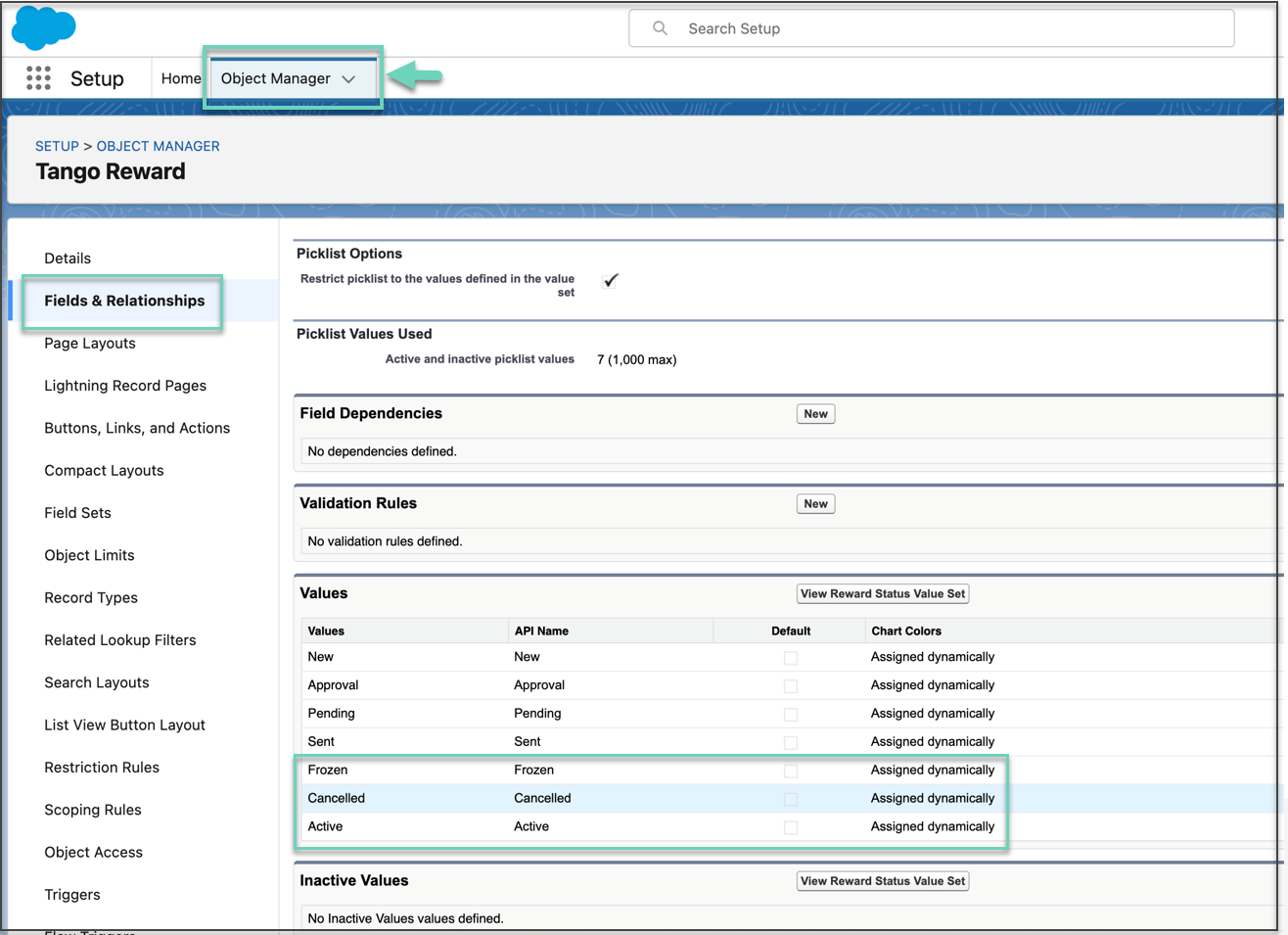Select Cancelled in the Values column
1288x935 pixels.
[336, 799]
